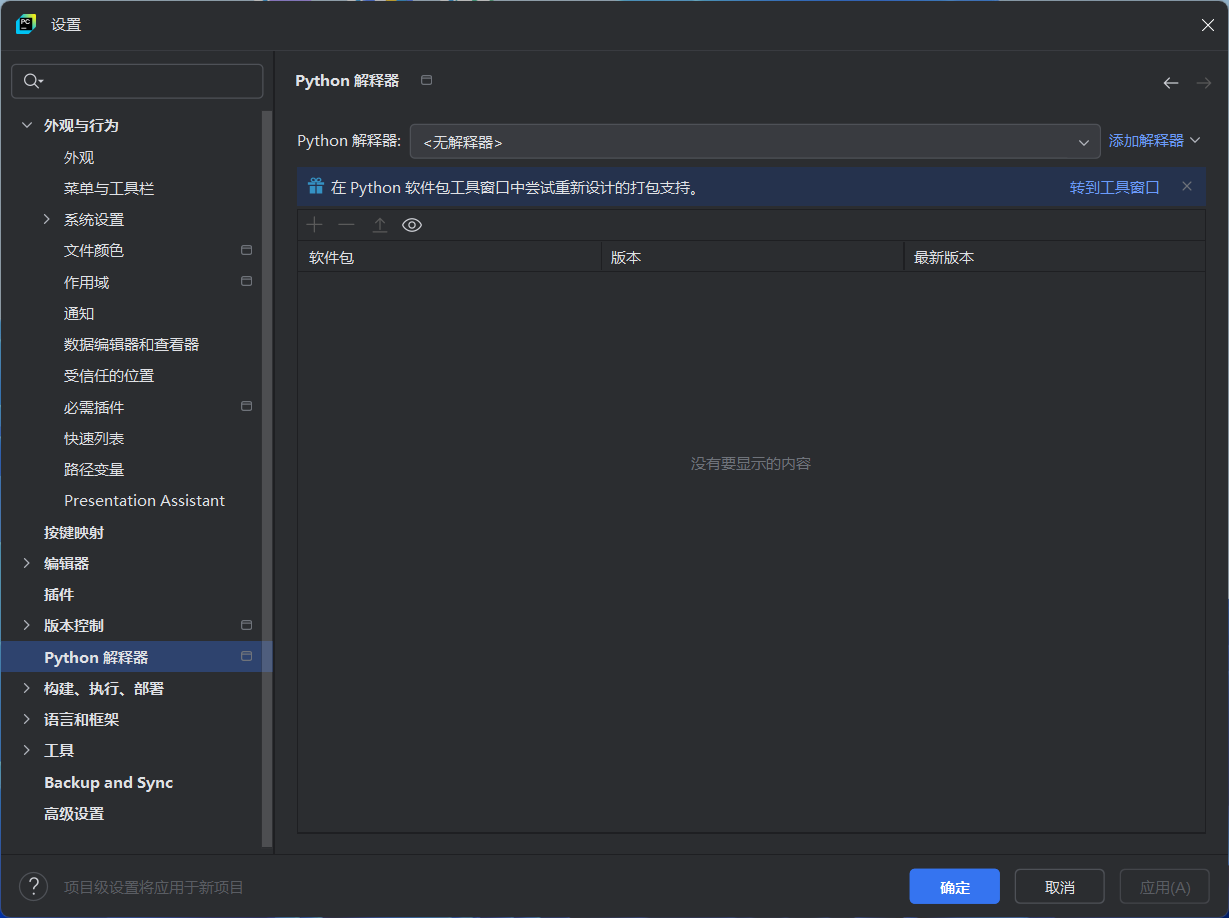Expand the 工具 section

(x=27, y=750)
